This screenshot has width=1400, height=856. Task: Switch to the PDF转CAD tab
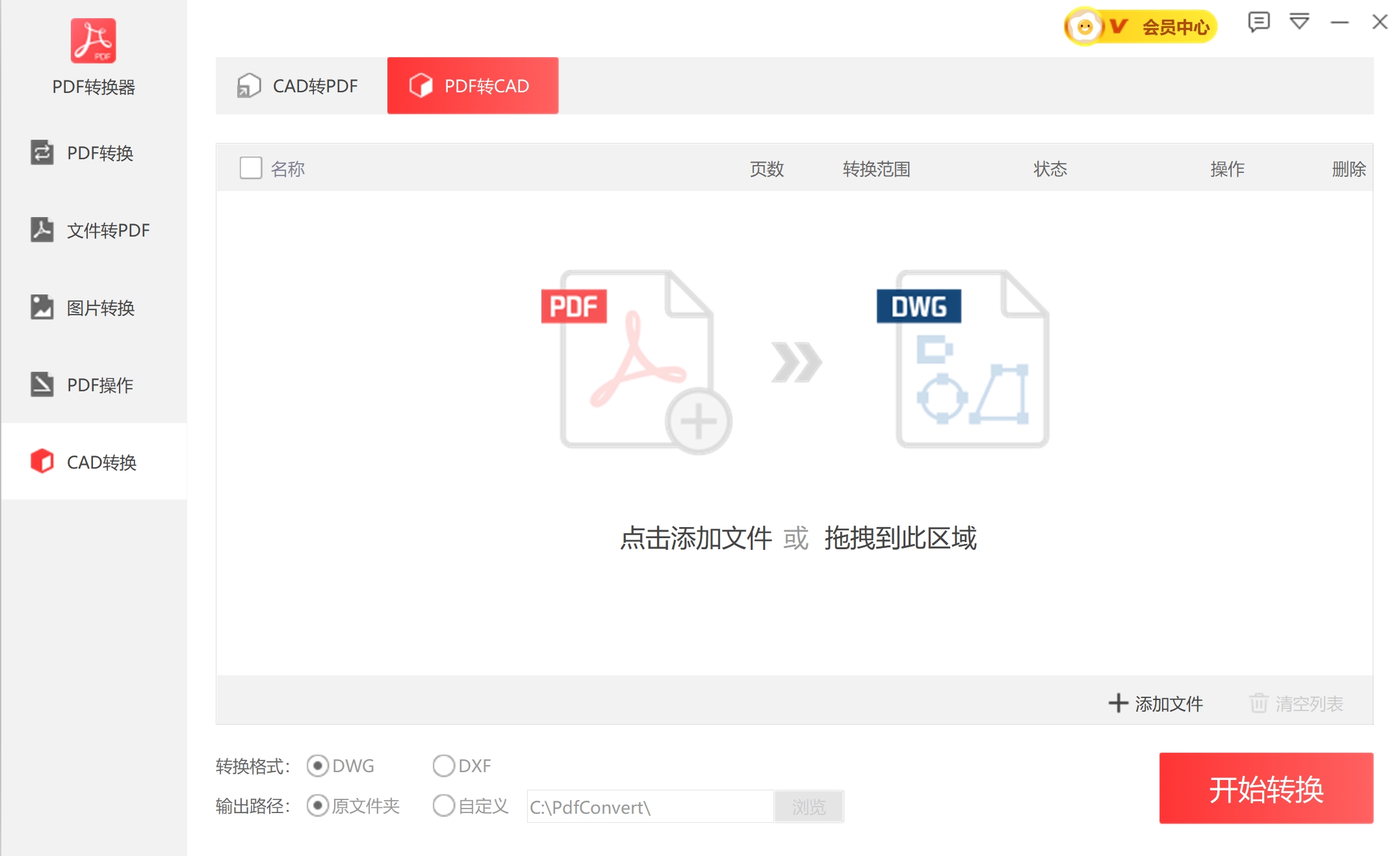tap(473, 86)
